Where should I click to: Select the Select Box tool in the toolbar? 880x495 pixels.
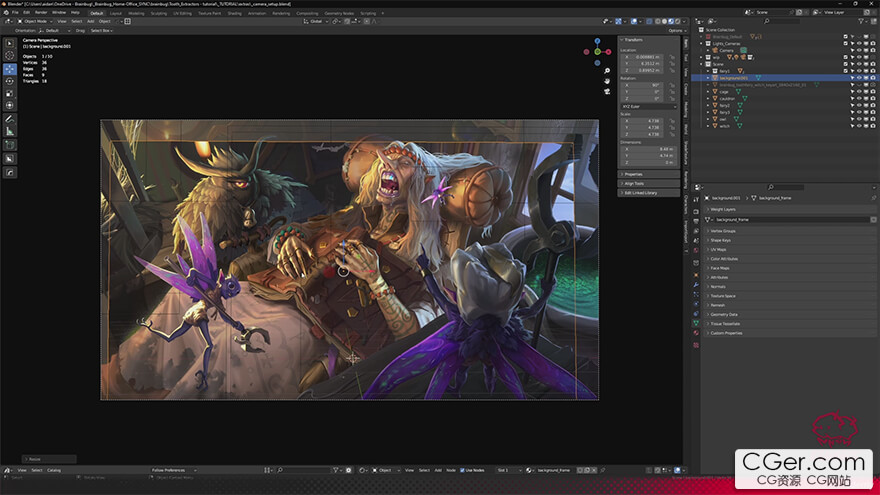[10, 43]
